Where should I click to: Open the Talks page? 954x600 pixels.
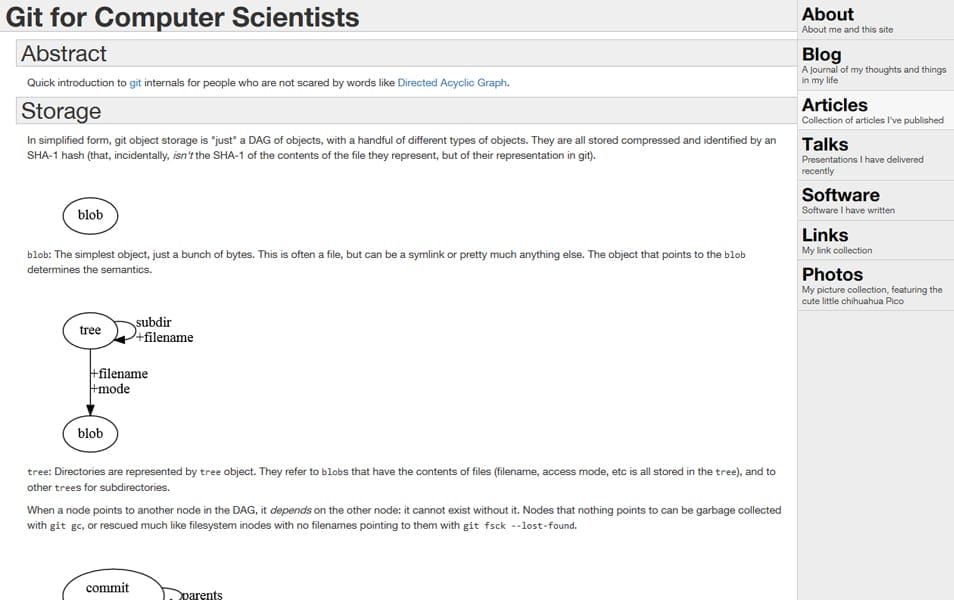(822, 145)
